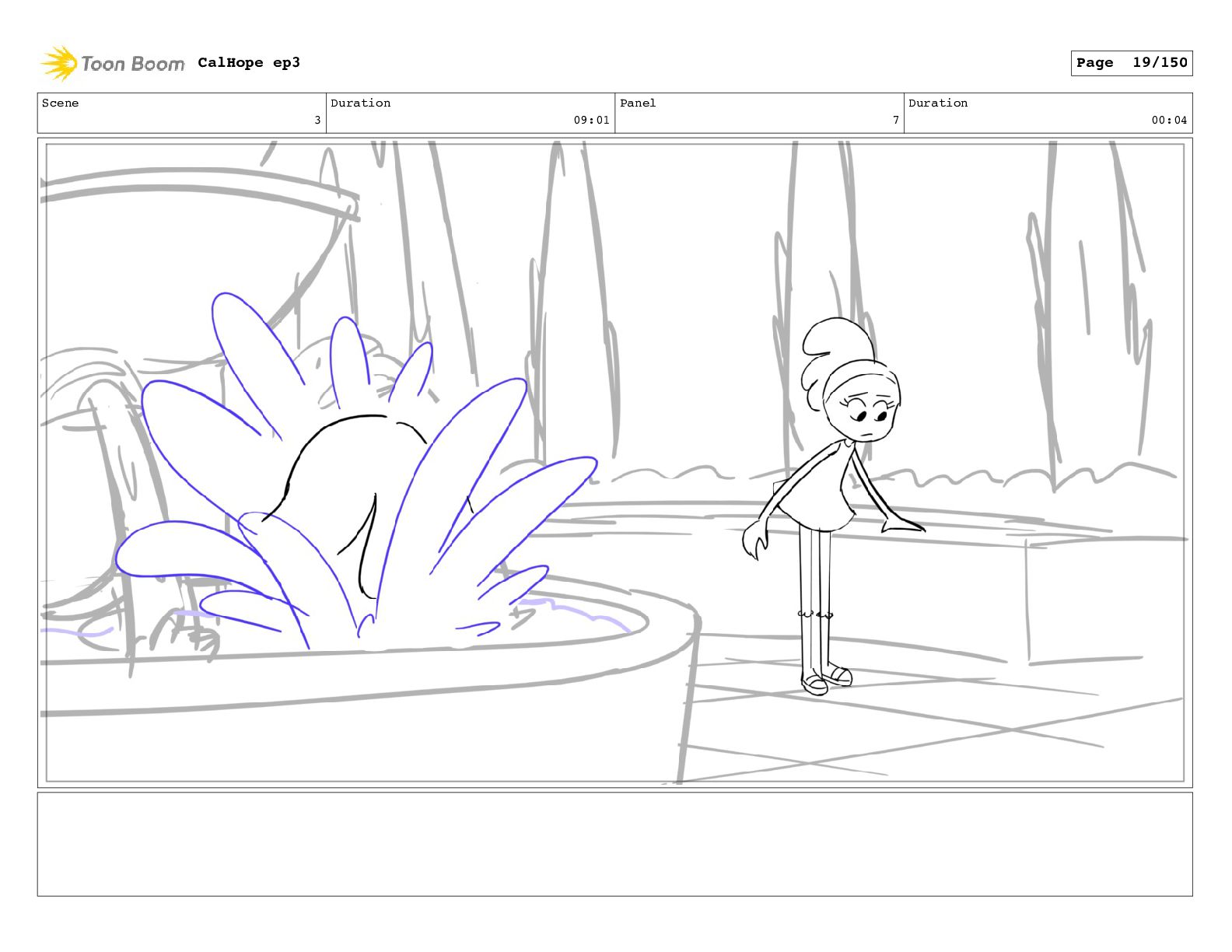Select the panel number 7 value
Screen dimensions: 1232x952
(896, 120)
